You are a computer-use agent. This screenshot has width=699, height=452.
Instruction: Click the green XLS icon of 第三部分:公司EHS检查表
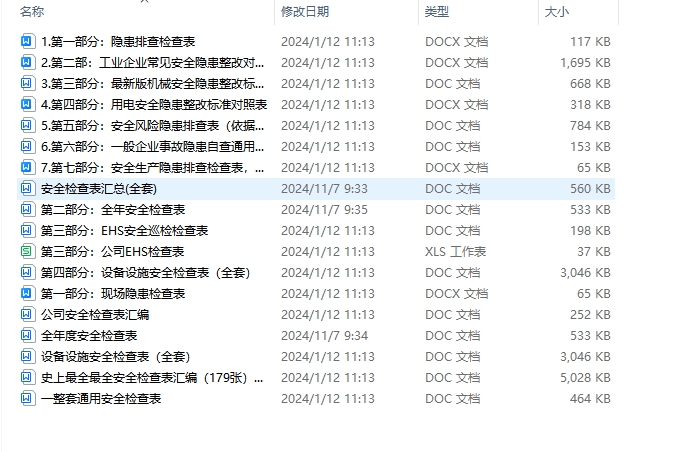[27, 251]
